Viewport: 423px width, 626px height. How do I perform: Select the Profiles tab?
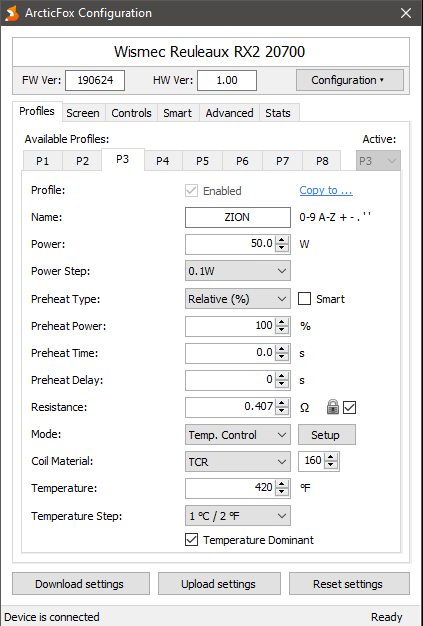[37, 111]
